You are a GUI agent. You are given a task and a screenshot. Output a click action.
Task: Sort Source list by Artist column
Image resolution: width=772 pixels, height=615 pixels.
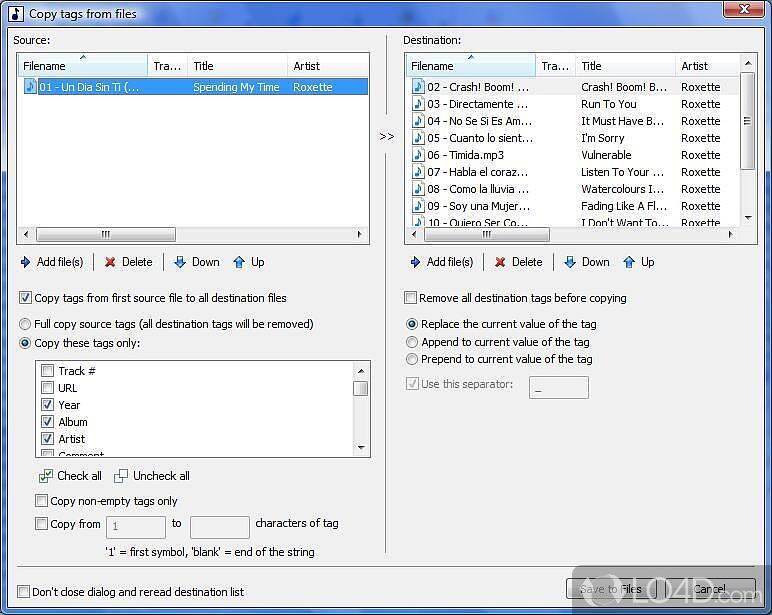[327, 65]
